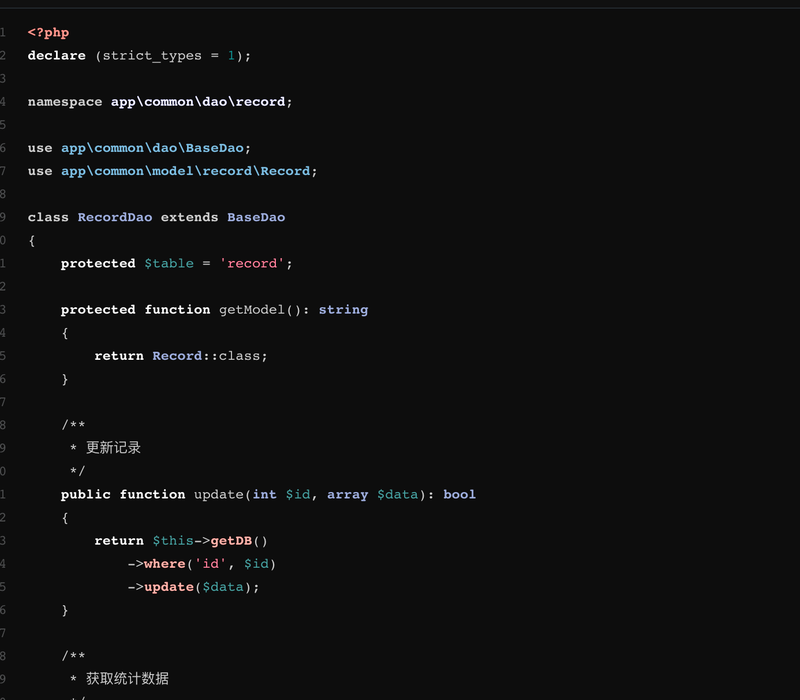Click the number 1 after strict_types

click(231, 56)
